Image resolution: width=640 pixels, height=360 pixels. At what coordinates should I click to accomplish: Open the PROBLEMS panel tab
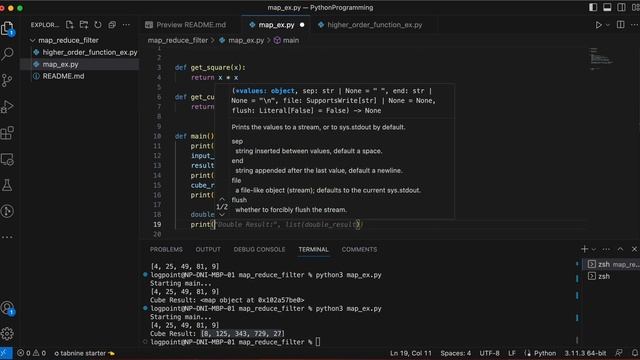coord(166,249)
